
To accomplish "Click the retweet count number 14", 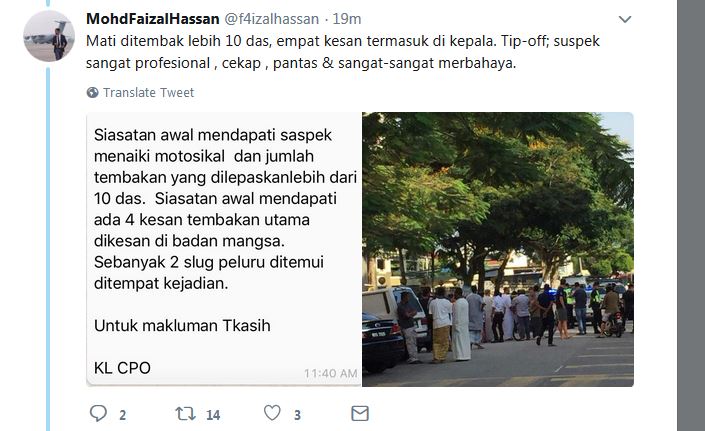I will tap(213, 415).
